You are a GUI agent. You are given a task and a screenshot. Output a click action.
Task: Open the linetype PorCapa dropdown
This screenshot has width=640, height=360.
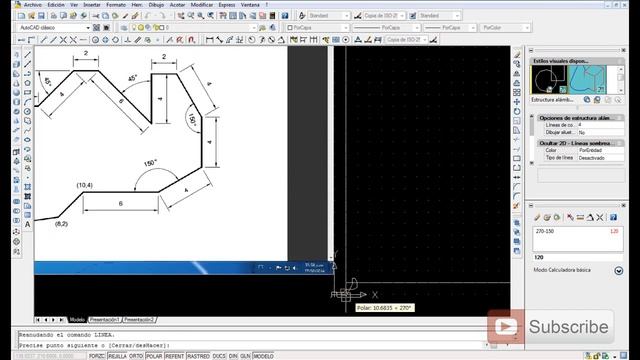click(x=417, y=28)
